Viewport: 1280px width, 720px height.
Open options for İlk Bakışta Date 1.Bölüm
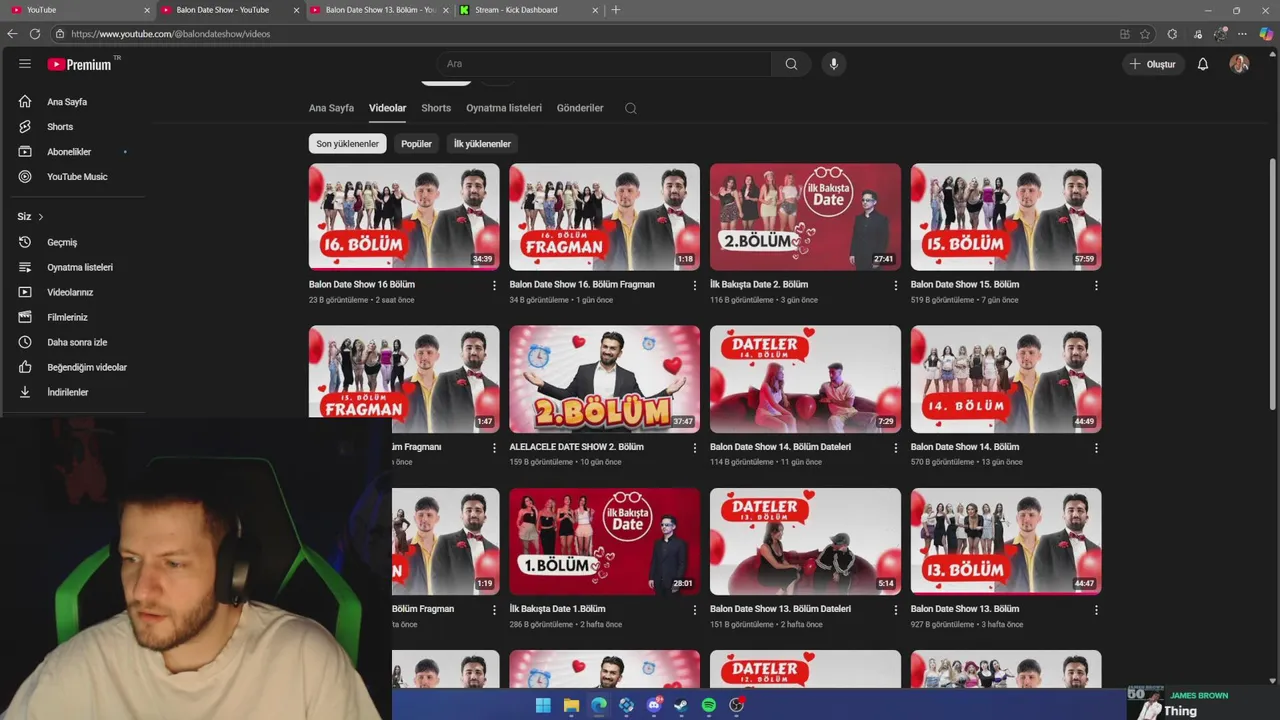[695, 609]
